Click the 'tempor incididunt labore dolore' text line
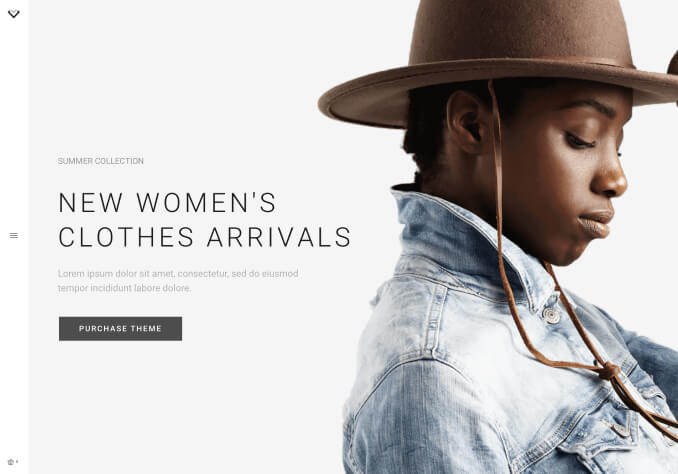678x474 pixels. (x=125, y=288)
